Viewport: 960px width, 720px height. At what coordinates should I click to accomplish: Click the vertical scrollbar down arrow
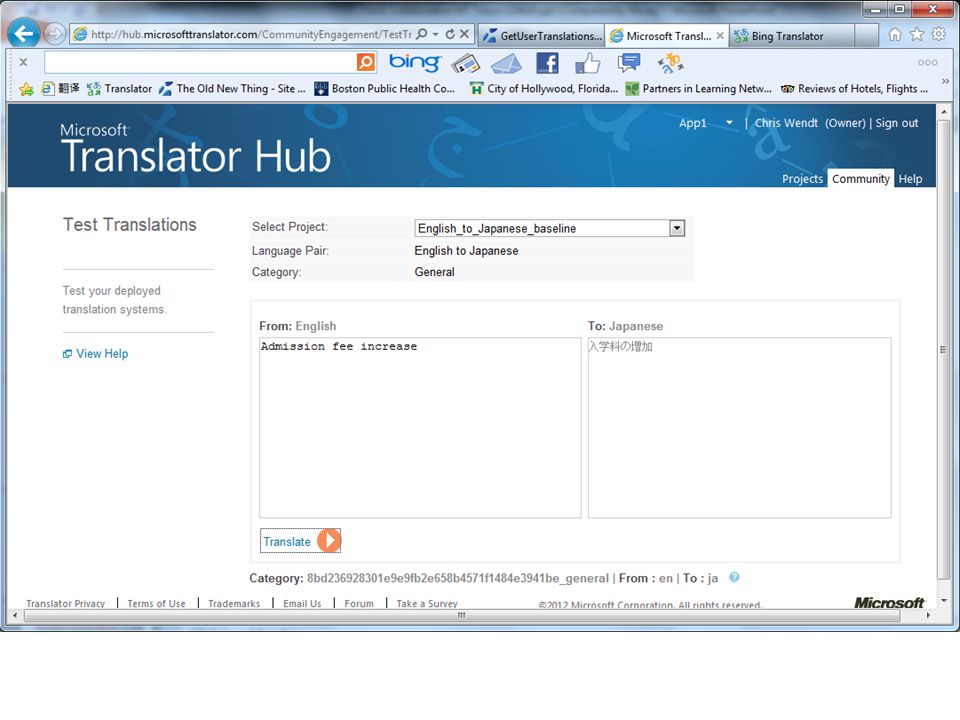pyautogui.click(x=943, y=601)
